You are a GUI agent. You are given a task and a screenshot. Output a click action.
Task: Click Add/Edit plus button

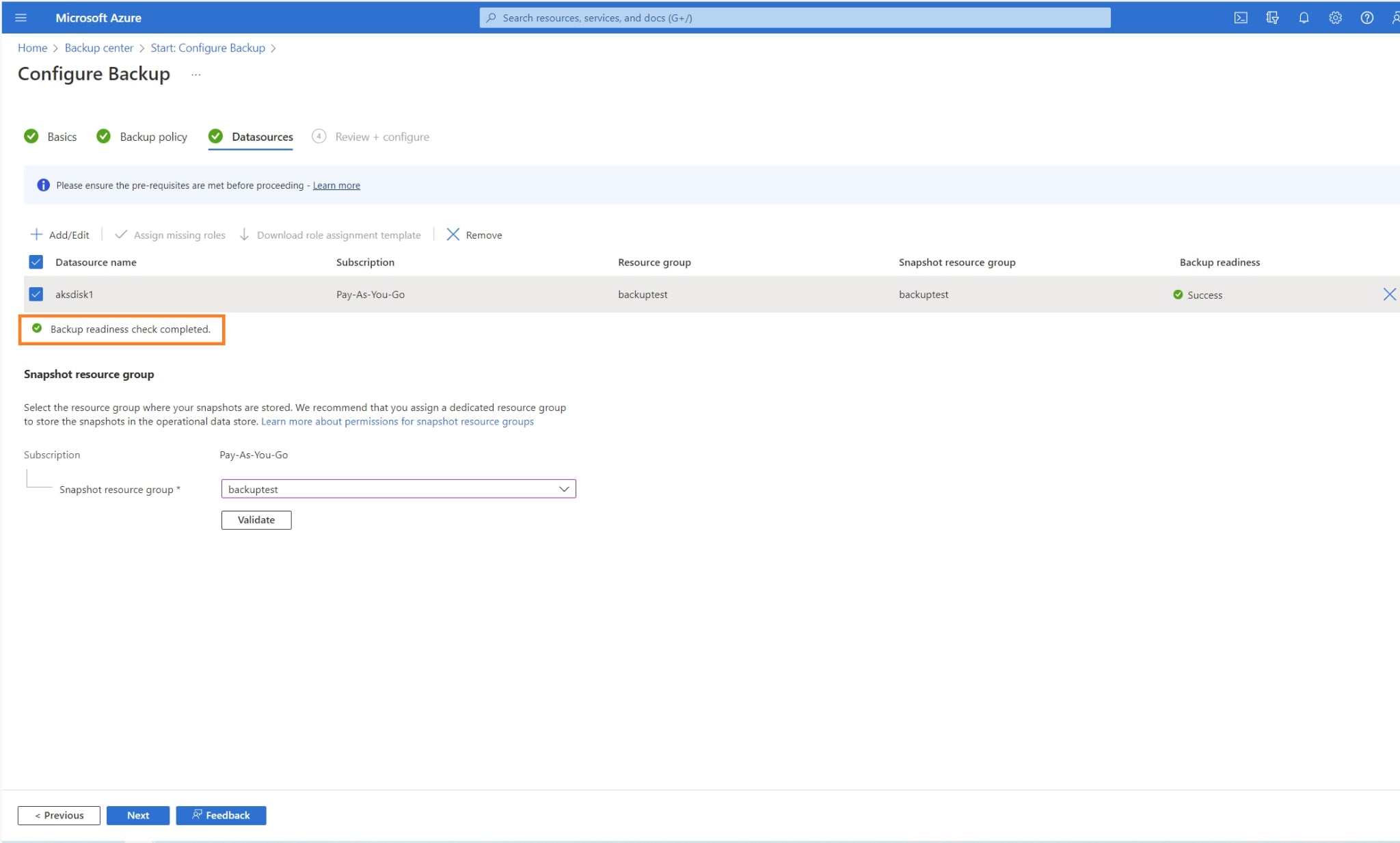60,235
